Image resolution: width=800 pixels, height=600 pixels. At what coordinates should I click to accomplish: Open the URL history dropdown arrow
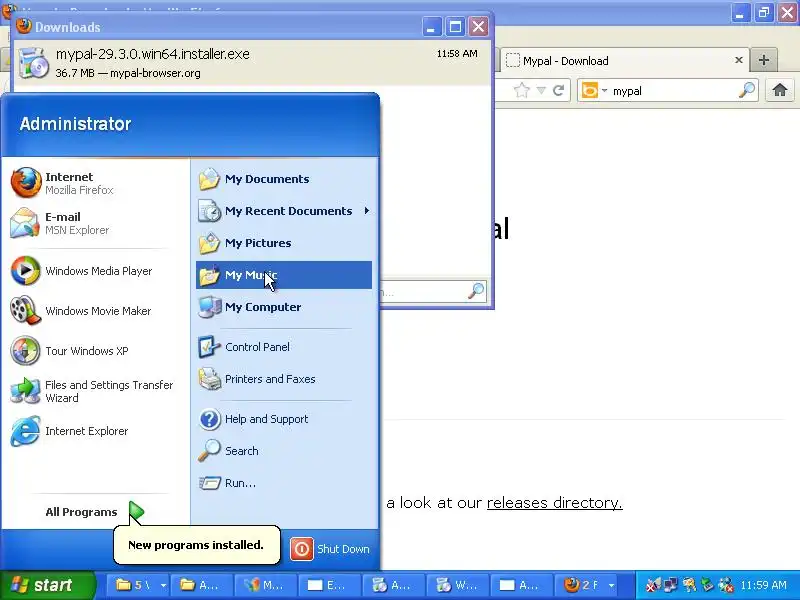point(541,91)
